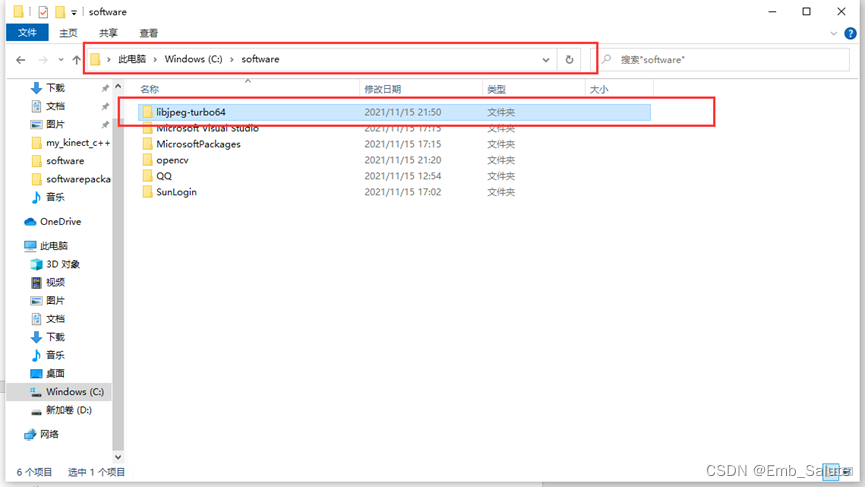Open software folder in navigation pane
The height and width of the screenshot is (487, 865).
[65, 160]
